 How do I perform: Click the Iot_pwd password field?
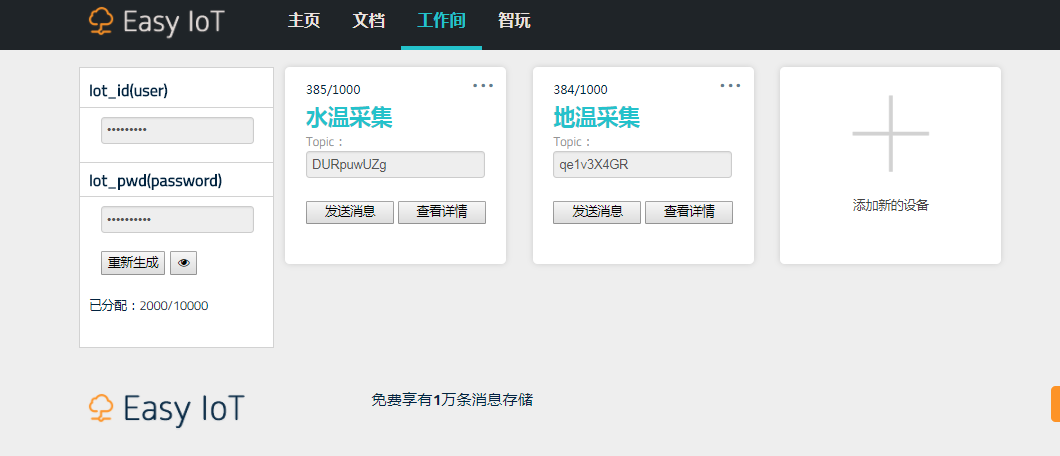(177, 220)
